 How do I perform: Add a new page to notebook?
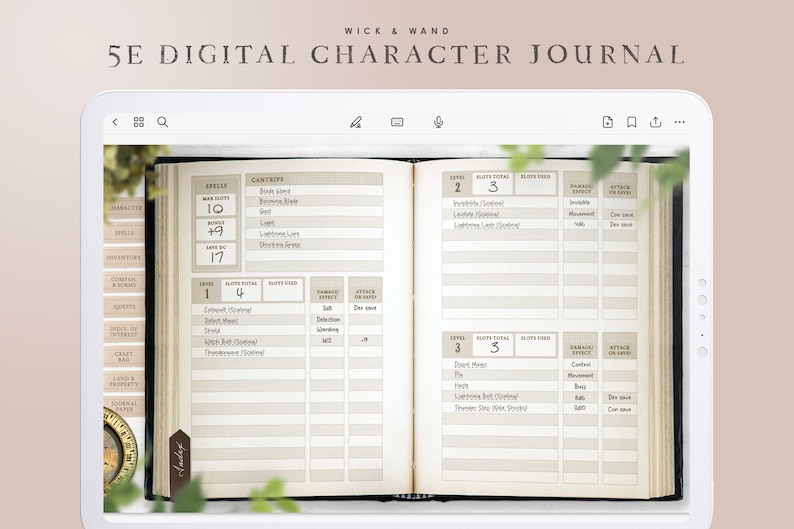click(608, 122)
